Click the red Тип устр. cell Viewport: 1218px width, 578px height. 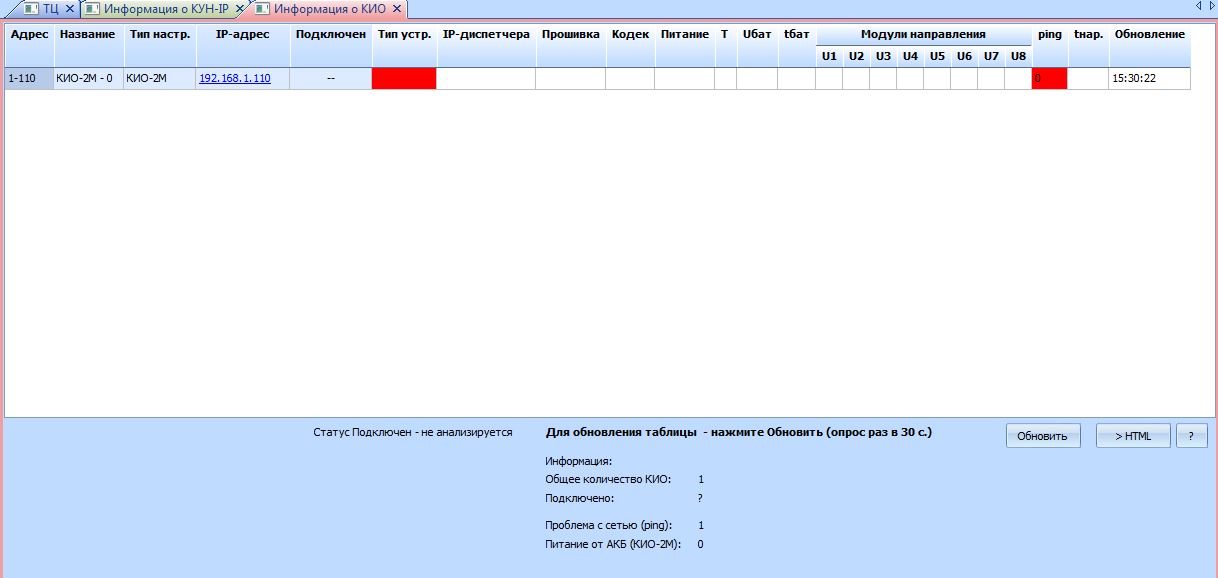[x=403, y=78]
